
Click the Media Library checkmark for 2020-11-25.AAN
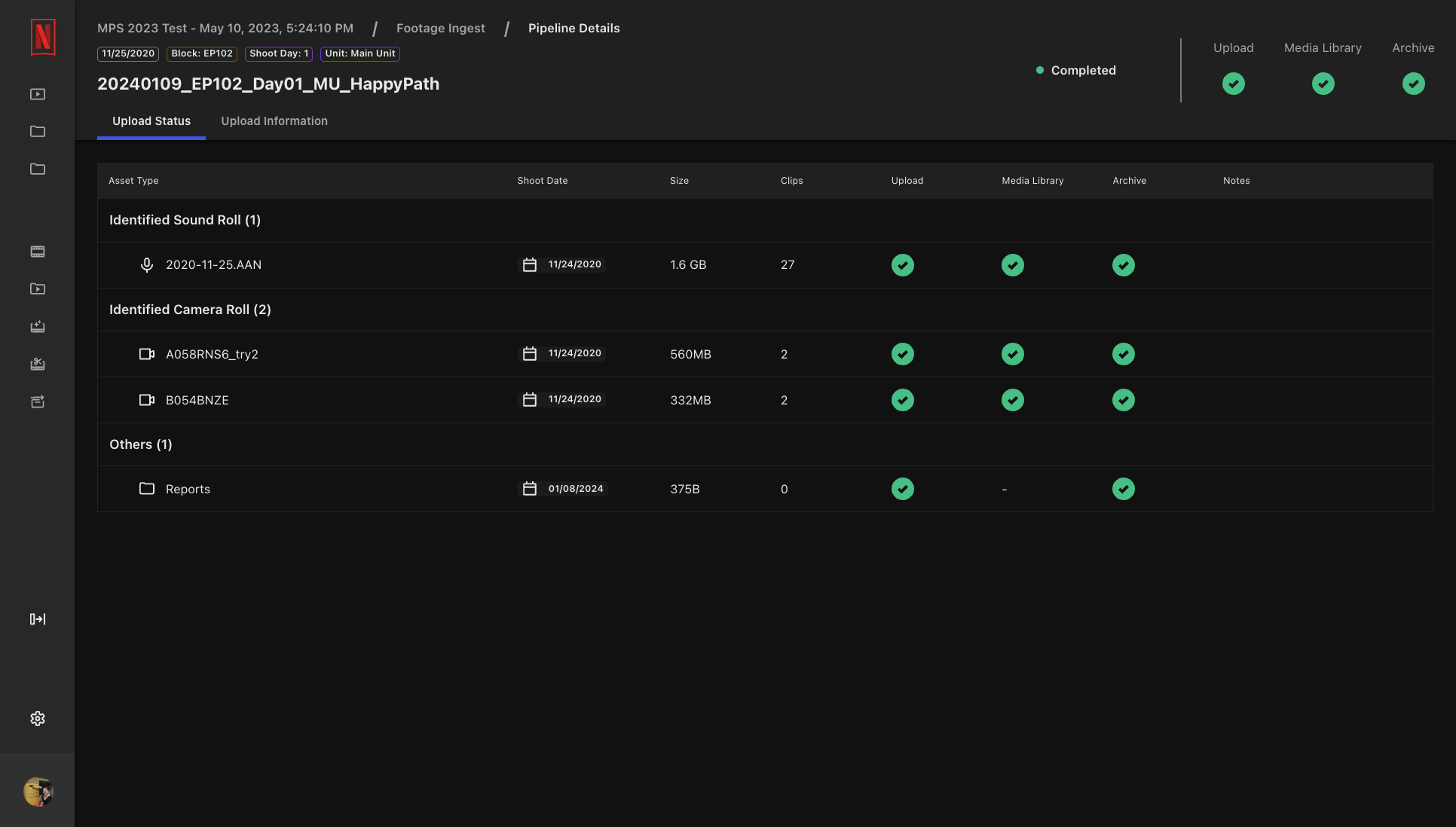(1012, 265)
